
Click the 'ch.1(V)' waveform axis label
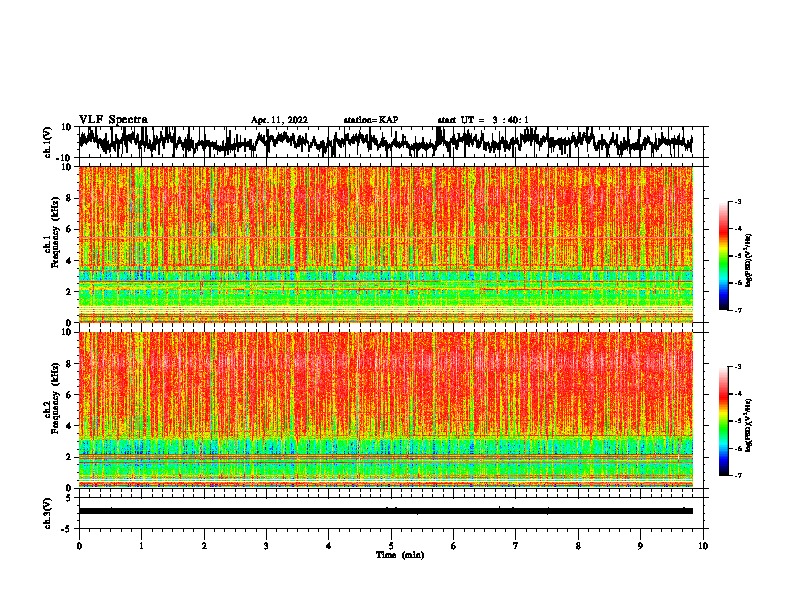(x=48, y=143)
